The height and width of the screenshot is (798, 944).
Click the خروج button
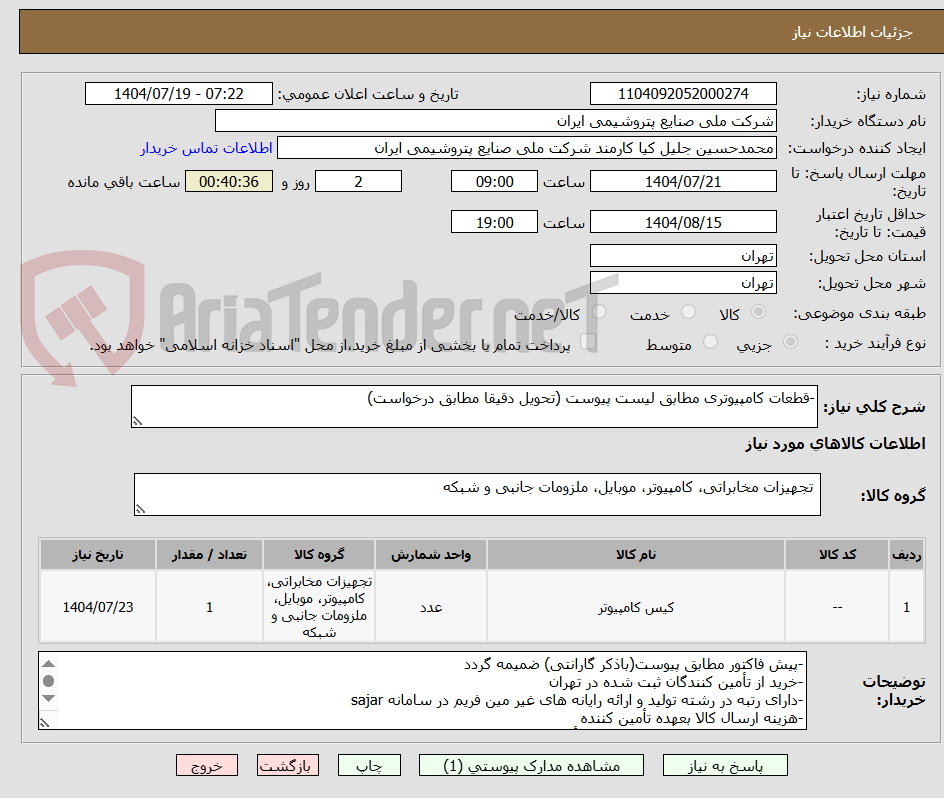(207, 765)
